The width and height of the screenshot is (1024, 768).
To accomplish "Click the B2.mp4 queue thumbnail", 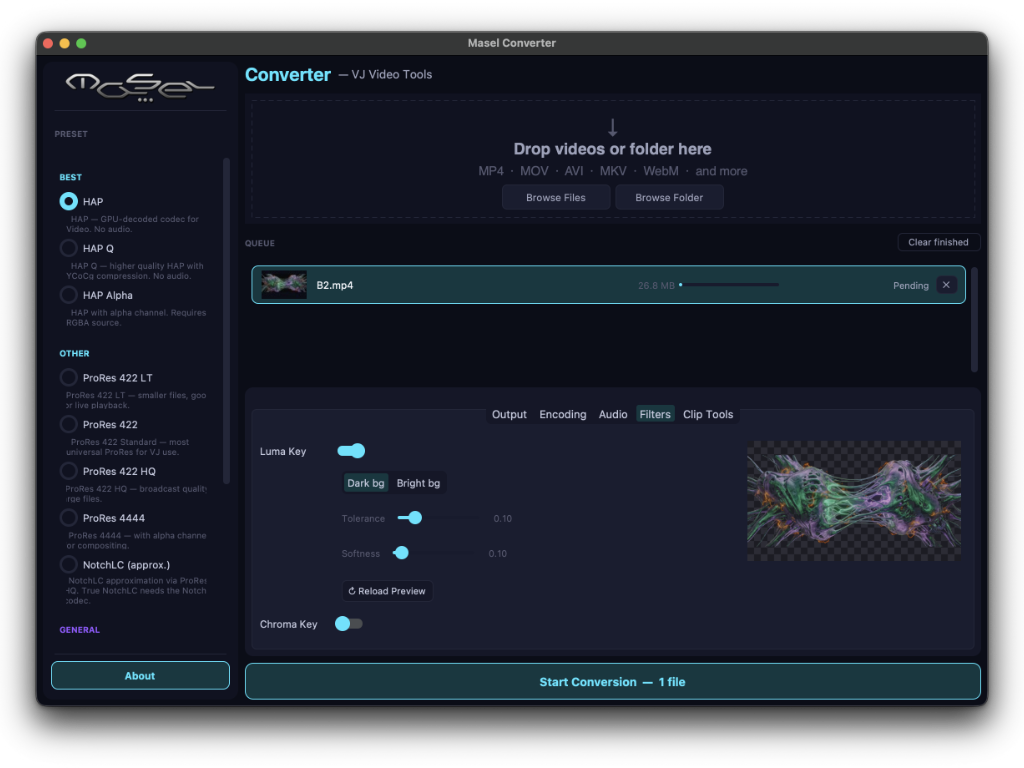I will point(283,285).
